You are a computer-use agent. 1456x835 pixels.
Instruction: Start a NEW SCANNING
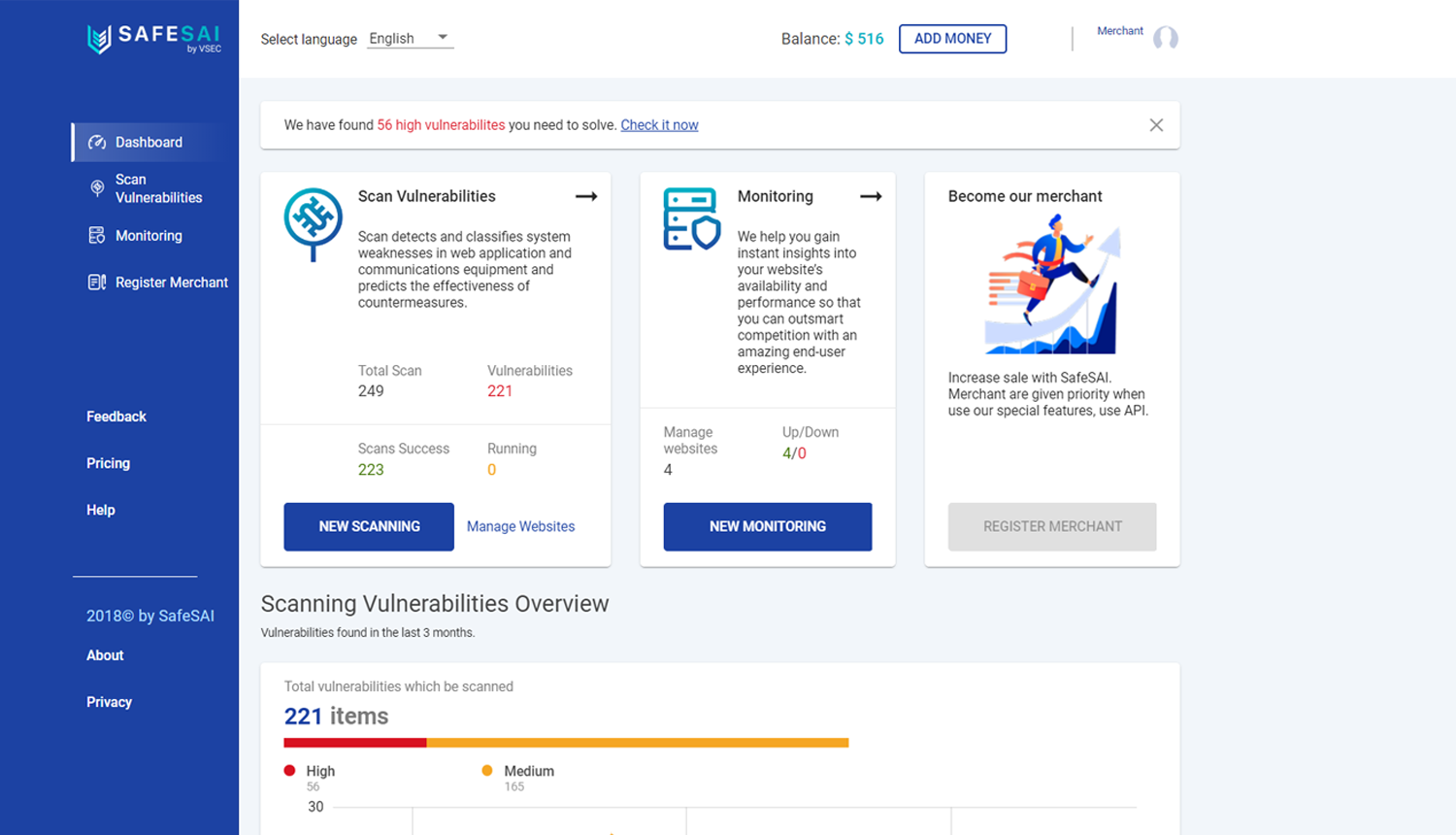point(369,526)
